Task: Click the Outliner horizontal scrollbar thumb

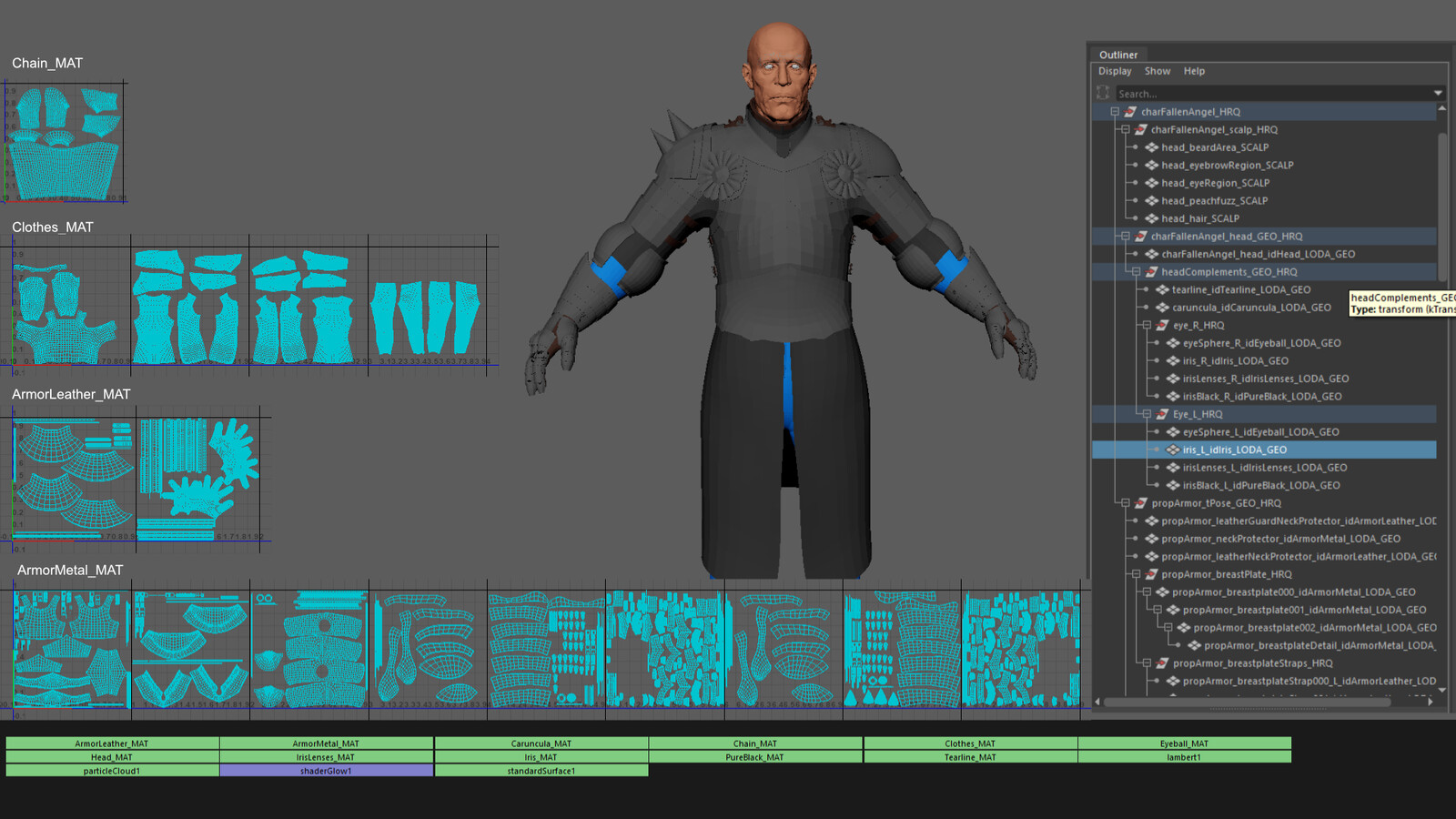Action: [x=1247, y=702]
